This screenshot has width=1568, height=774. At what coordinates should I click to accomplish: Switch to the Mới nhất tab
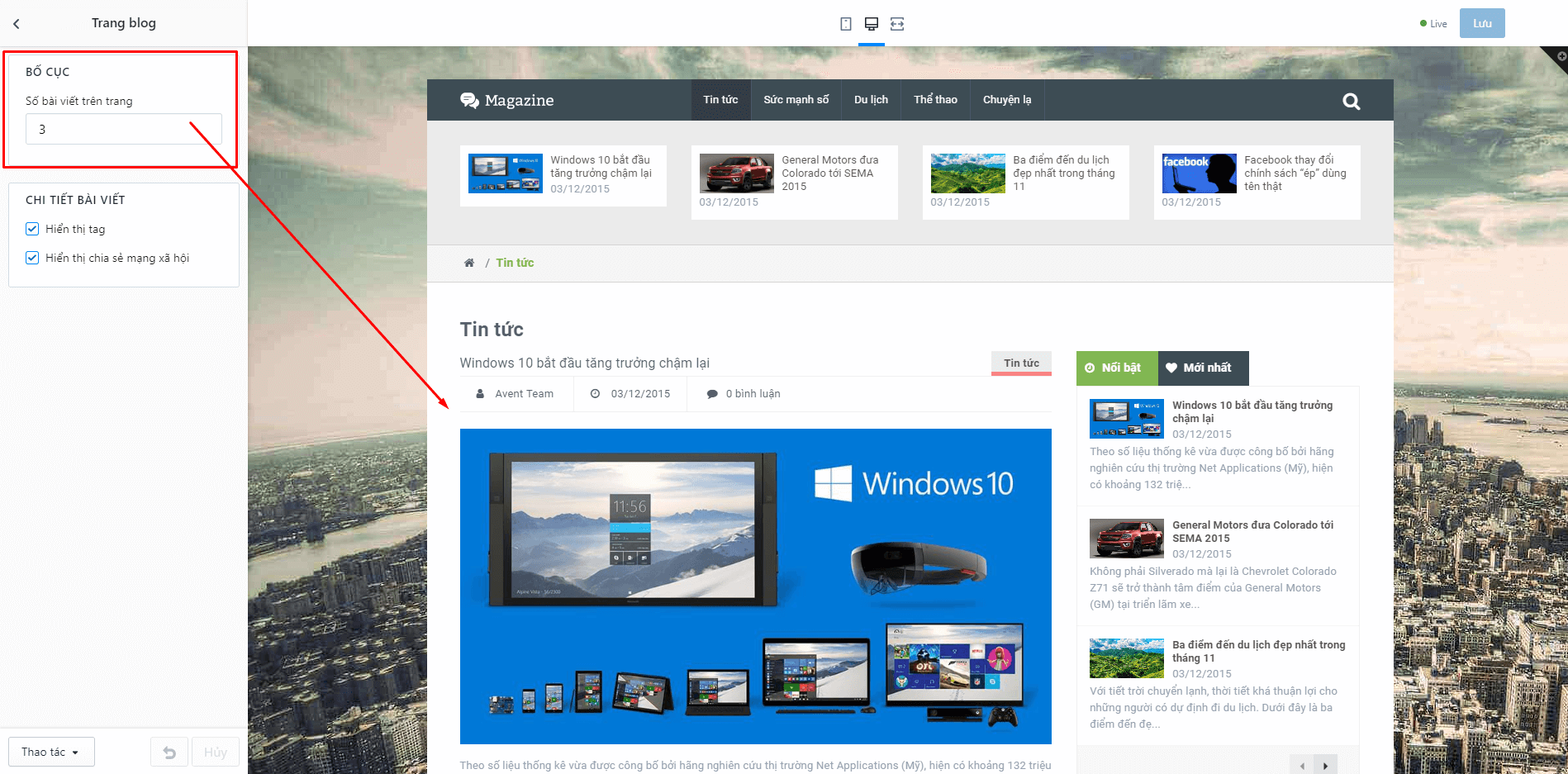tap(1203, 368)
